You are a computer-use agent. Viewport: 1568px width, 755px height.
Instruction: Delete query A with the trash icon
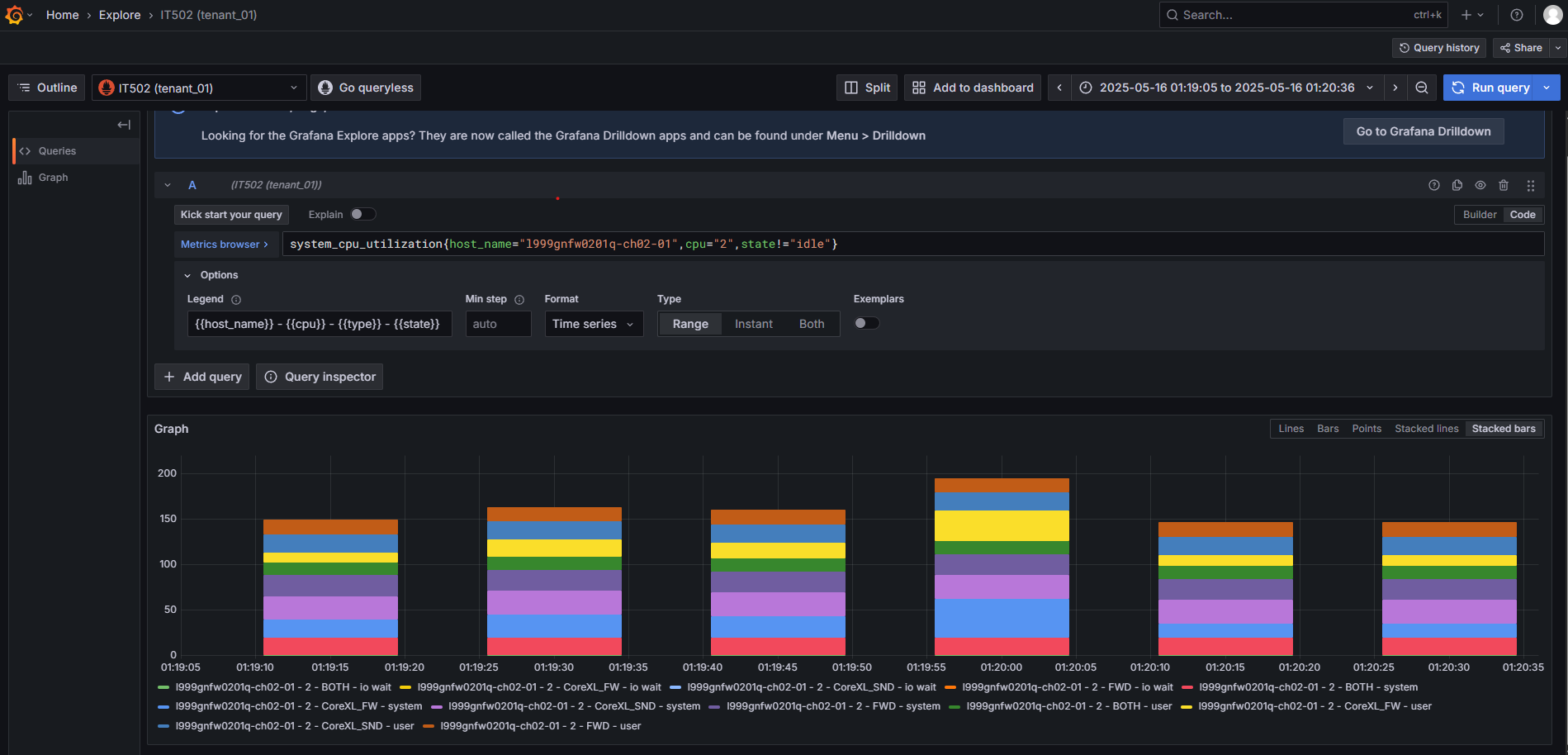[1504, 185]
